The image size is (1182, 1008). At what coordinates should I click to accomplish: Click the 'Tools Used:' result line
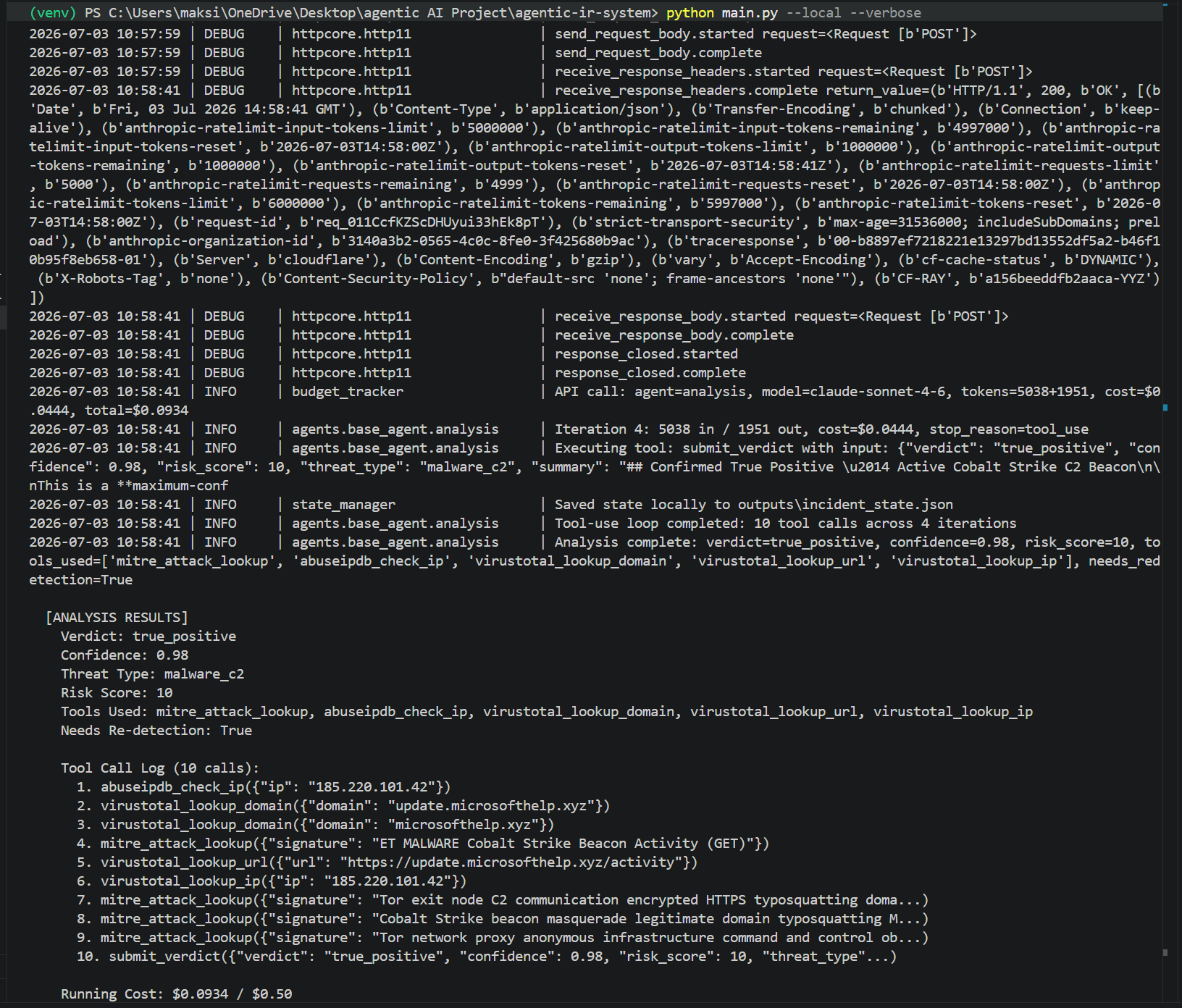(547, 711)
